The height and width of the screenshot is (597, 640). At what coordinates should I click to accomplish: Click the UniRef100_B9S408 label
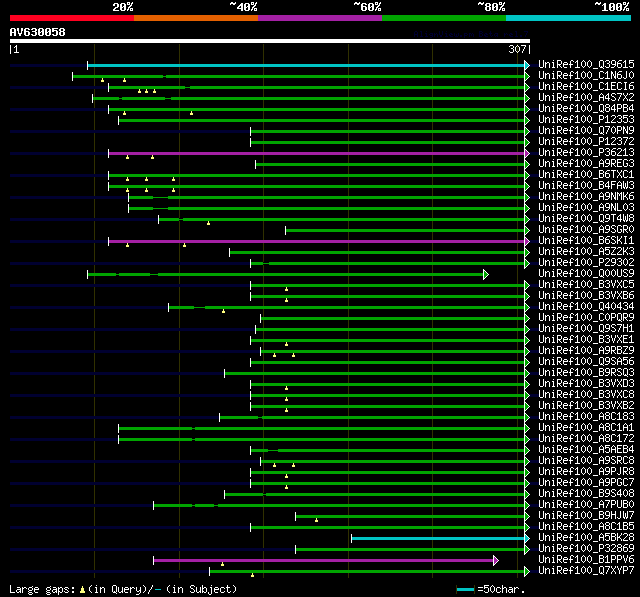point(586,494)
